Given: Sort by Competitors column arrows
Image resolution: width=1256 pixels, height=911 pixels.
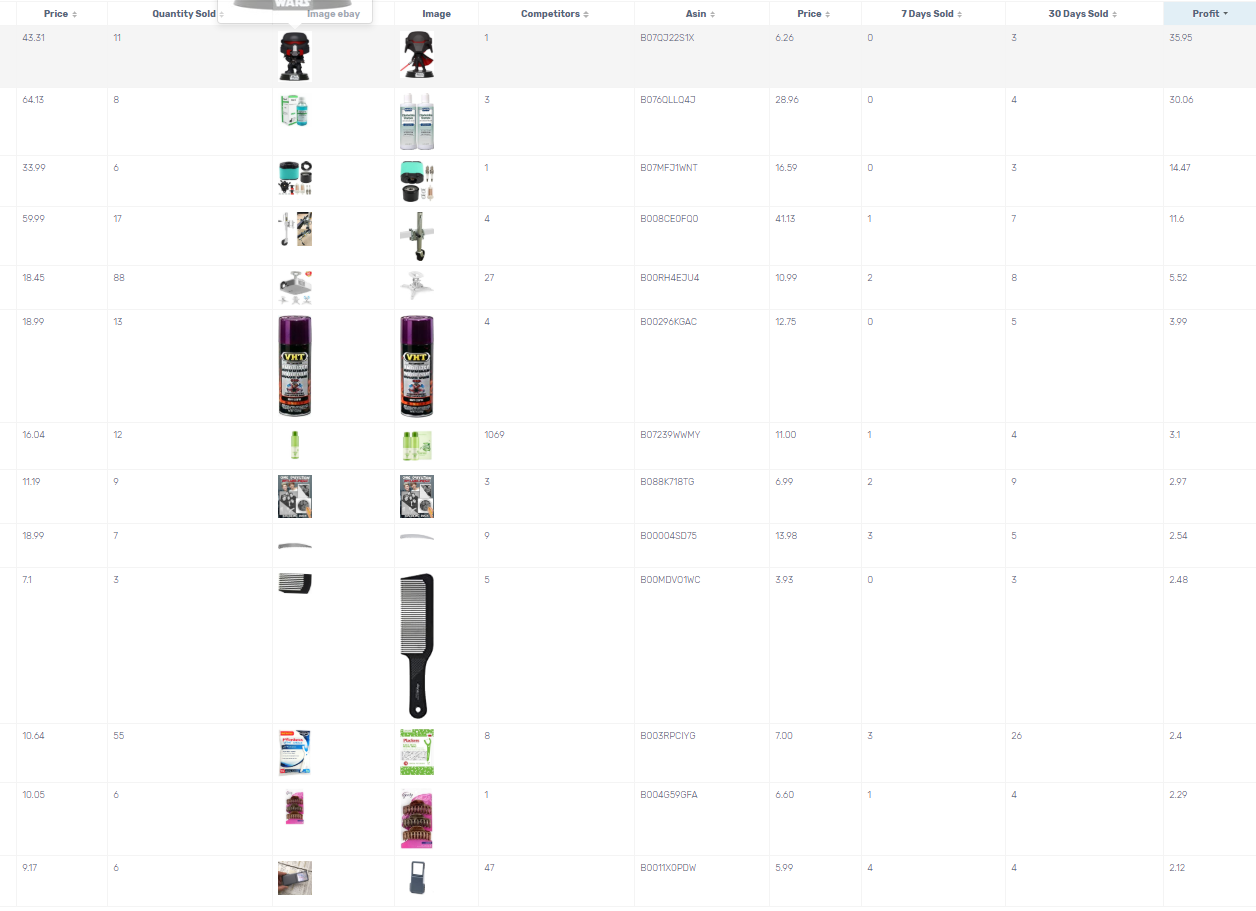Looking at the screenshot, I should 586,14.
